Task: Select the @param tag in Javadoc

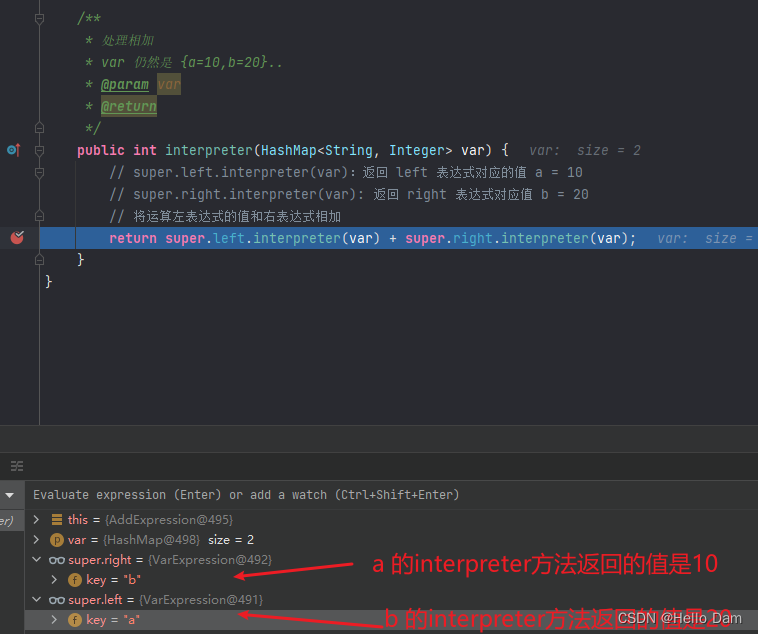Action: [x=125, y=85]
